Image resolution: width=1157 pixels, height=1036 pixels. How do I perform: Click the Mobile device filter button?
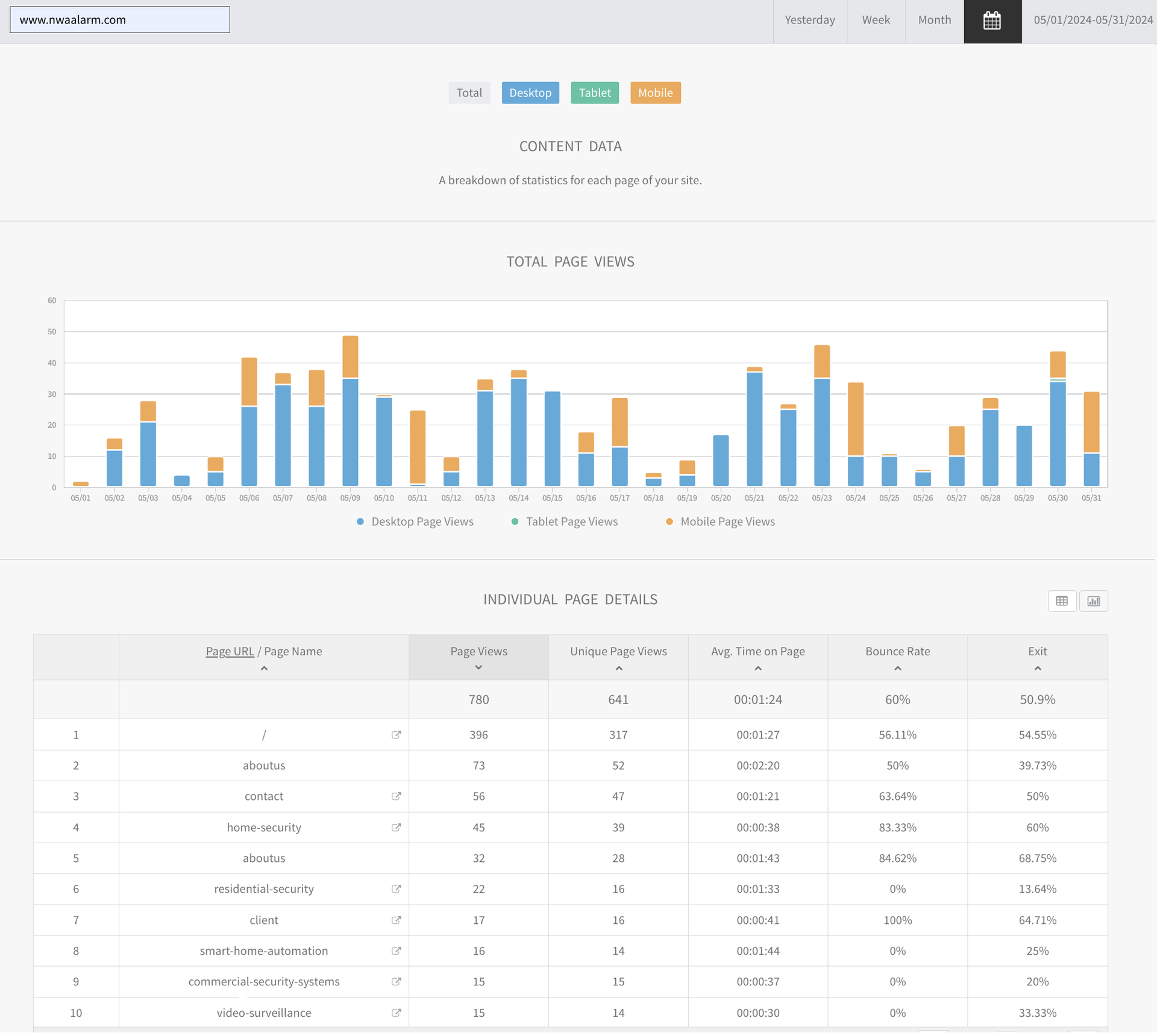tap(655, 93)
